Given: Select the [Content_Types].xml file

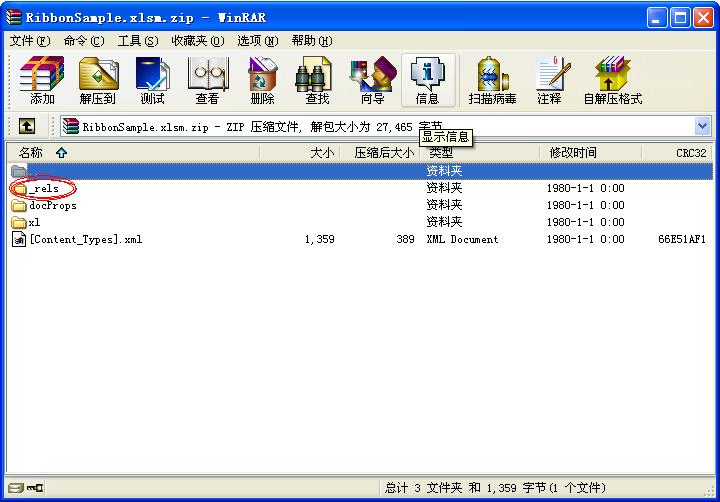Looking at the screenshot, I should 85,239.
